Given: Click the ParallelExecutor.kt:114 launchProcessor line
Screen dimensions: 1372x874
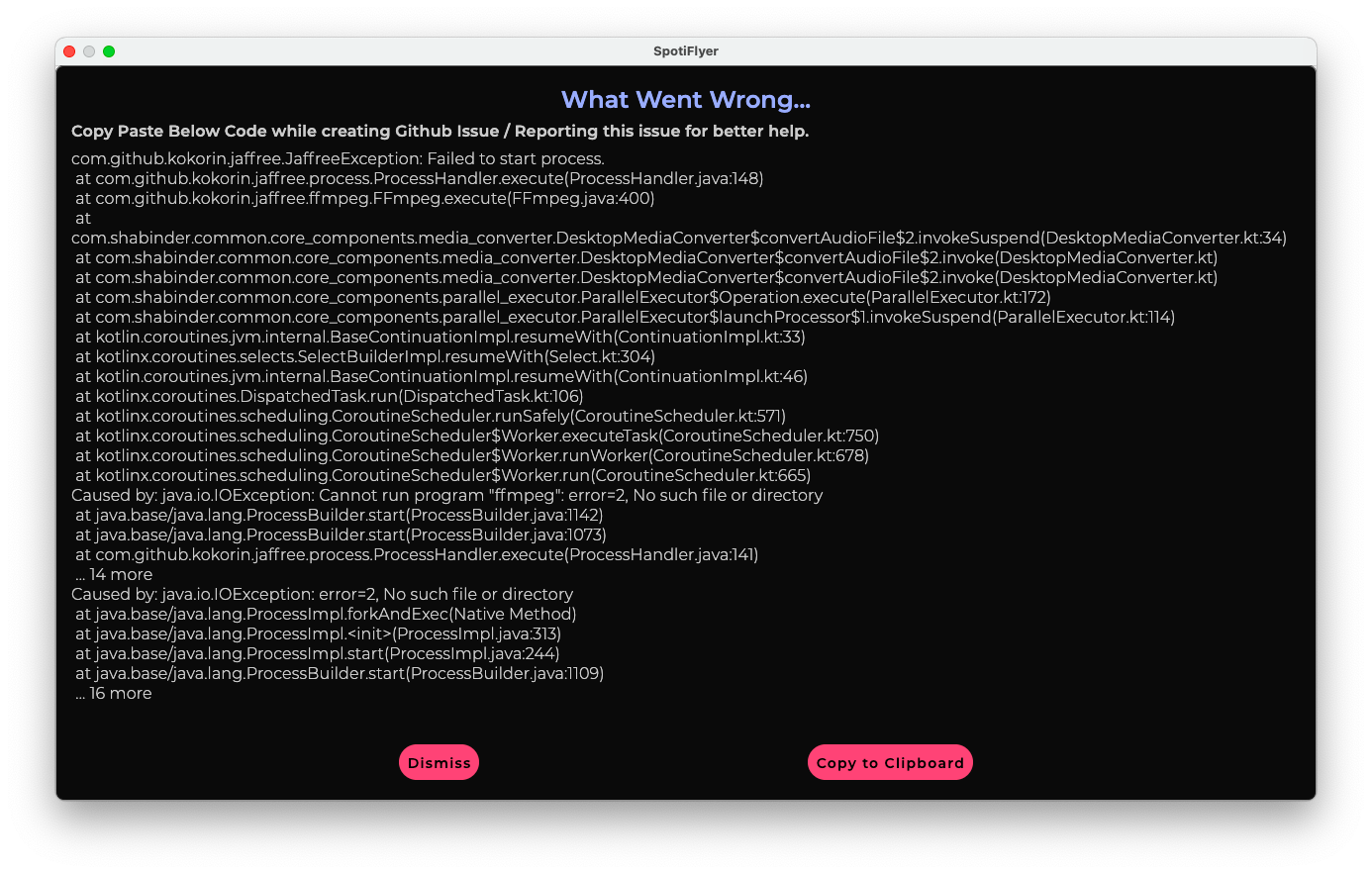Looking at the screenshot, I should point(625,317).
